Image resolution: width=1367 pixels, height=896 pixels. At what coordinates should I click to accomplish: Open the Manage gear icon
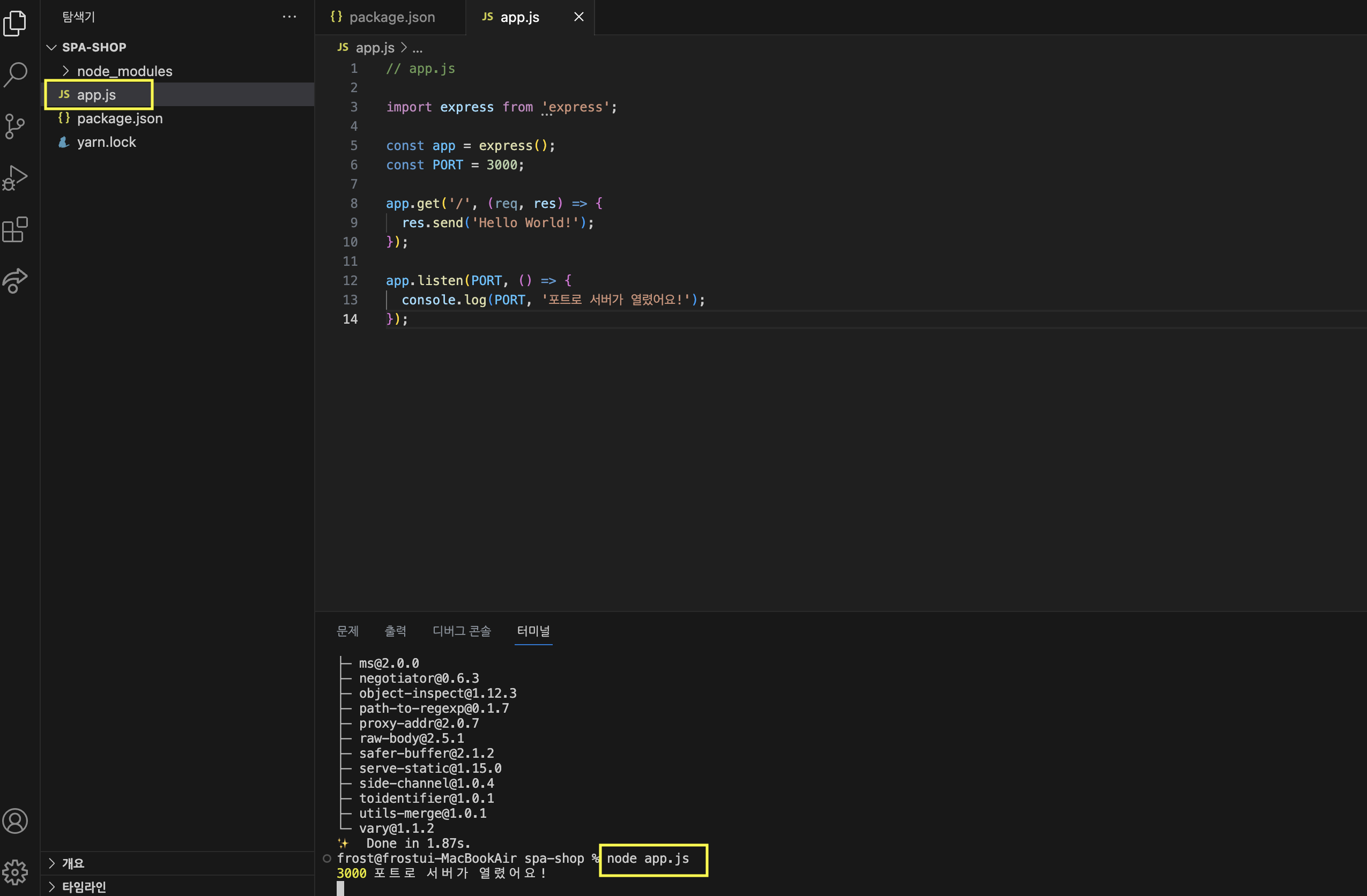[15, 872]
